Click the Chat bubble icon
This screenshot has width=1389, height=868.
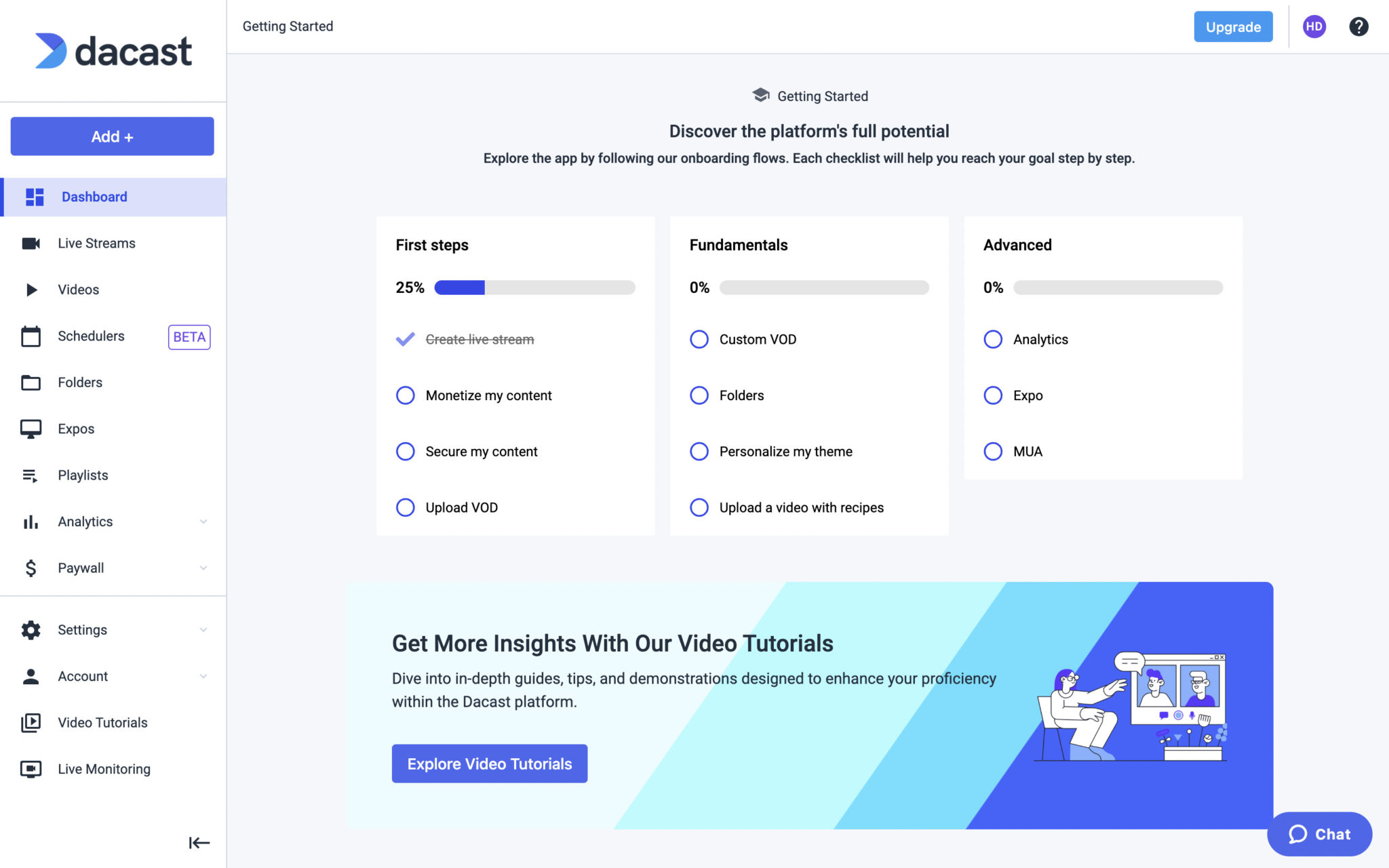1298,834
